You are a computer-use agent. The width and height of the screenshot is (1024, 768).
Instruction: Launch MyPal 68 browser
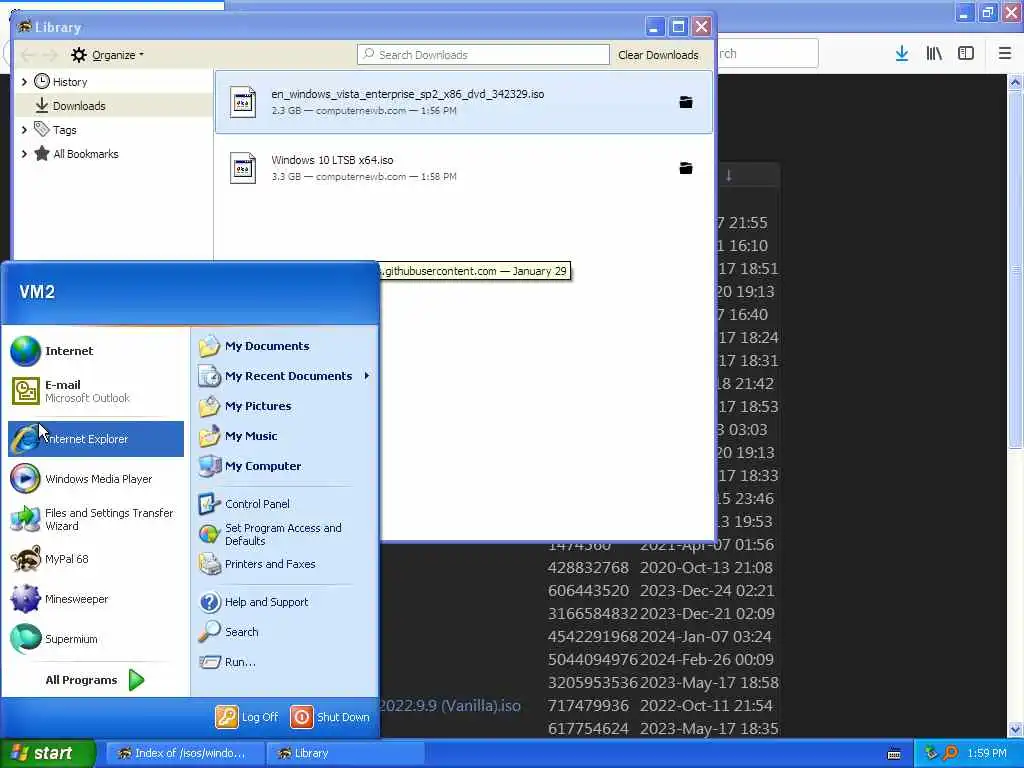click(x=95, y=559)
